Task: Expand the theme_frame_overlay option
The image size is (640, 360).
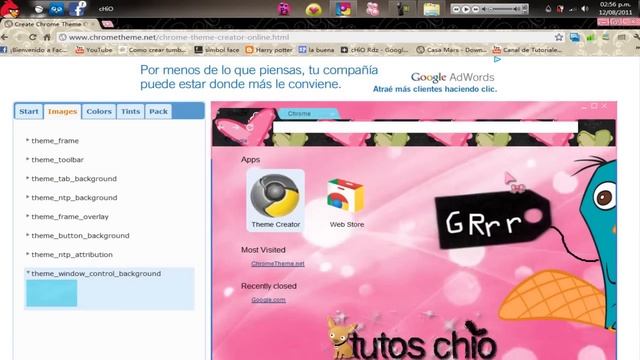Action: pyautogui.click(x=70, y=217)
